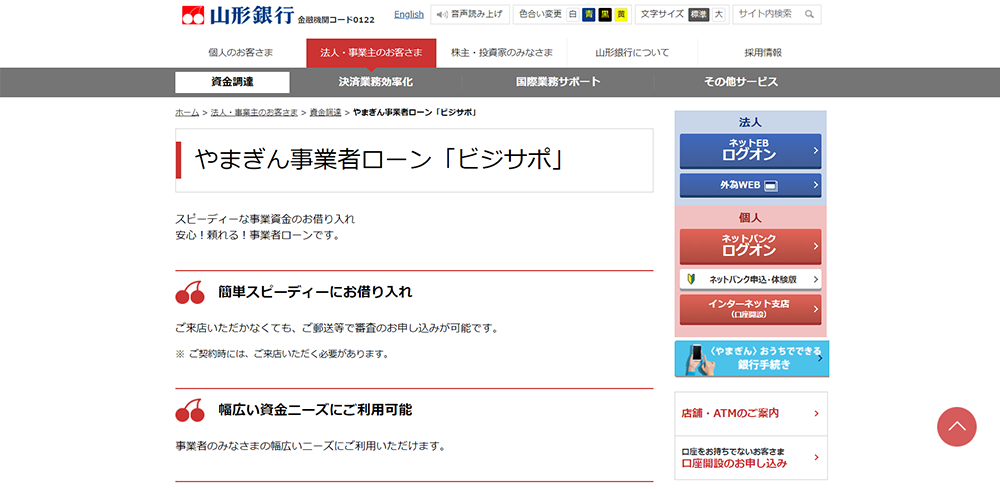Image resolution: width=1000 pixels, height=490 pixels.
Task: Click the speaker icon for 音声読み上げ
Action: coord(441,14)
